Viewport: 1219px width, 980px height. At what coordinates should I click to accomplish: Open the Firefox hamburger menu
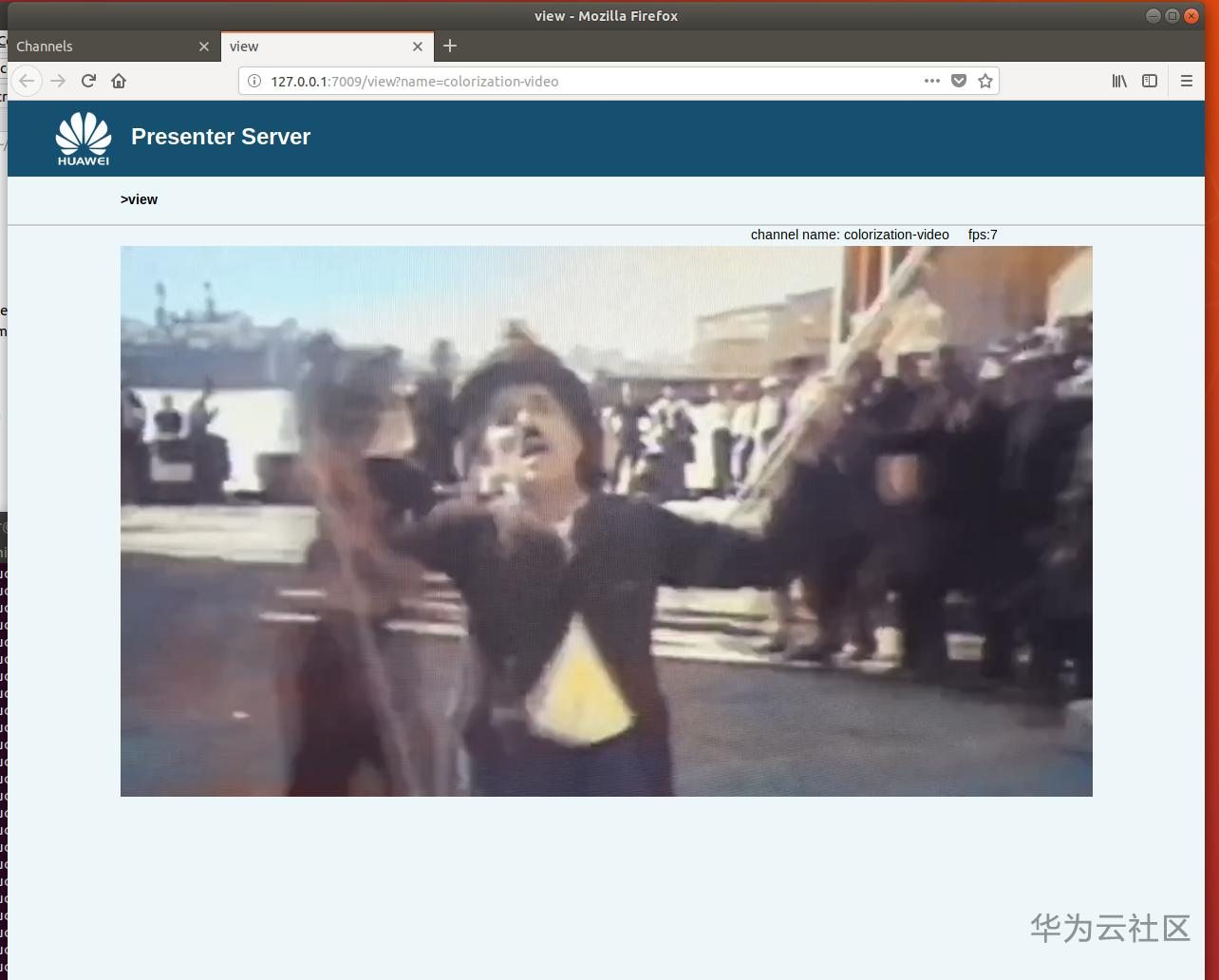click(1186, 81)
